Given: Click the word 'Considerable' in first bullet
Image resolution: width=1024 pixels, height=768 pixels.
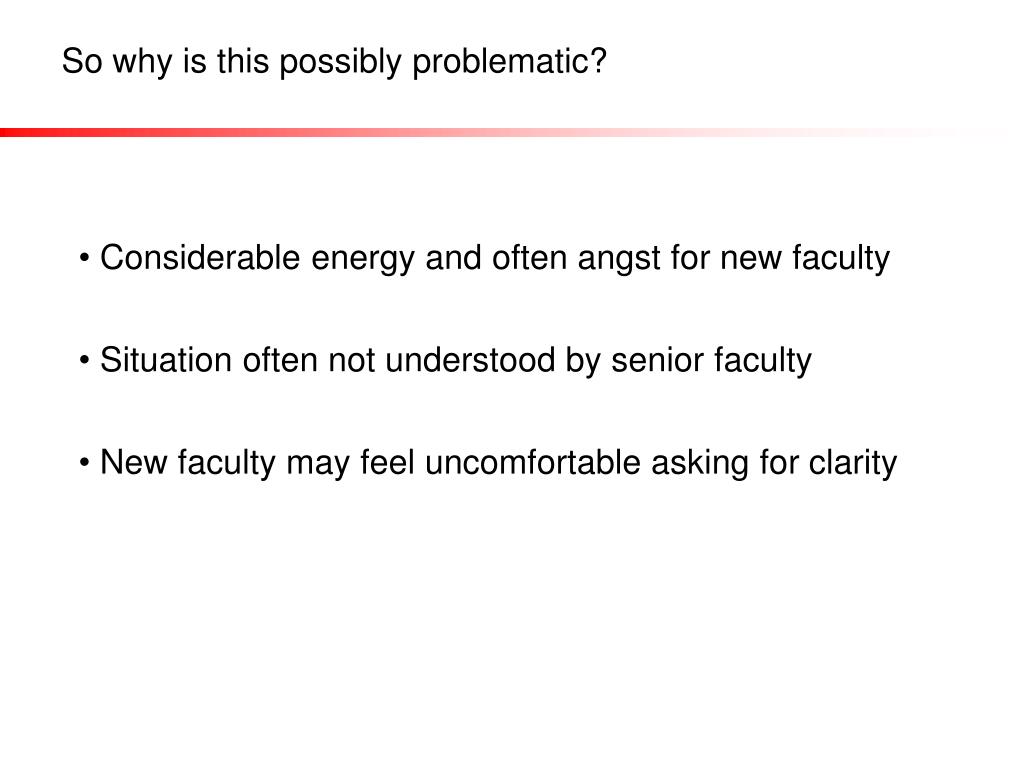Looking at the screenshot, I should pos(200,257).
